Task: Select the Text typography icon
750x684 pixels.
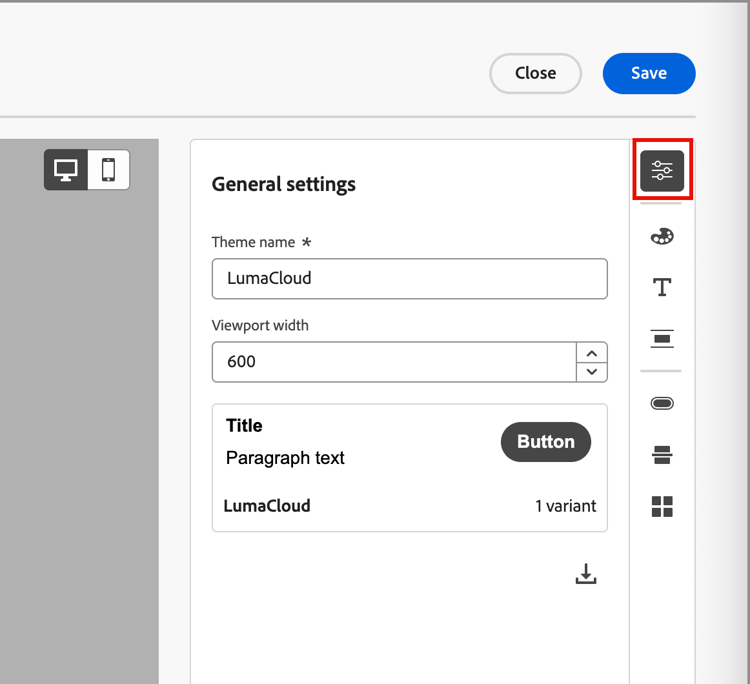Action: 662,288
